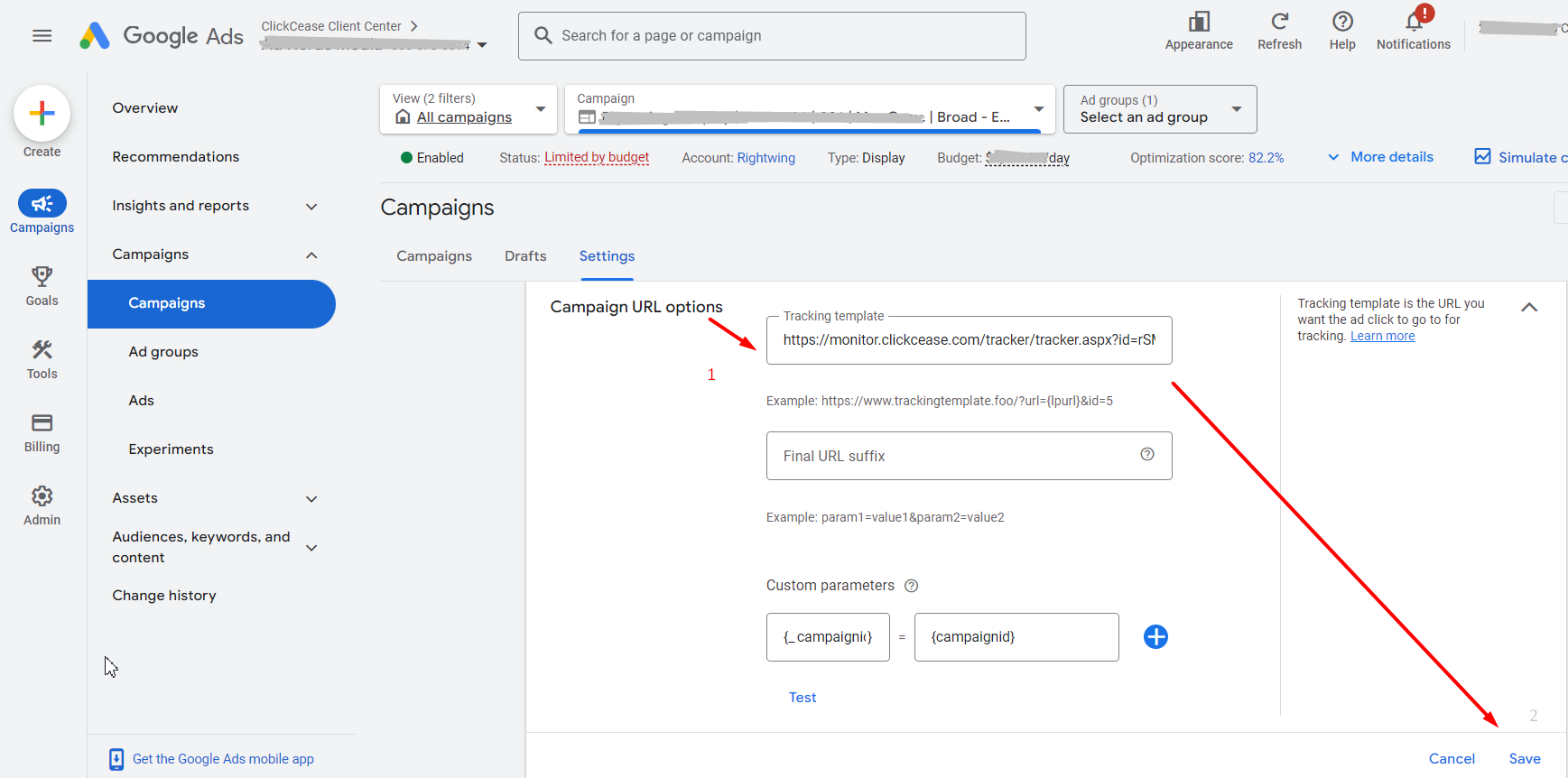This screenshot has height=778, width=1568.
Task: Select the highlighted Campaigns nav item
Action: pos(211,304)
